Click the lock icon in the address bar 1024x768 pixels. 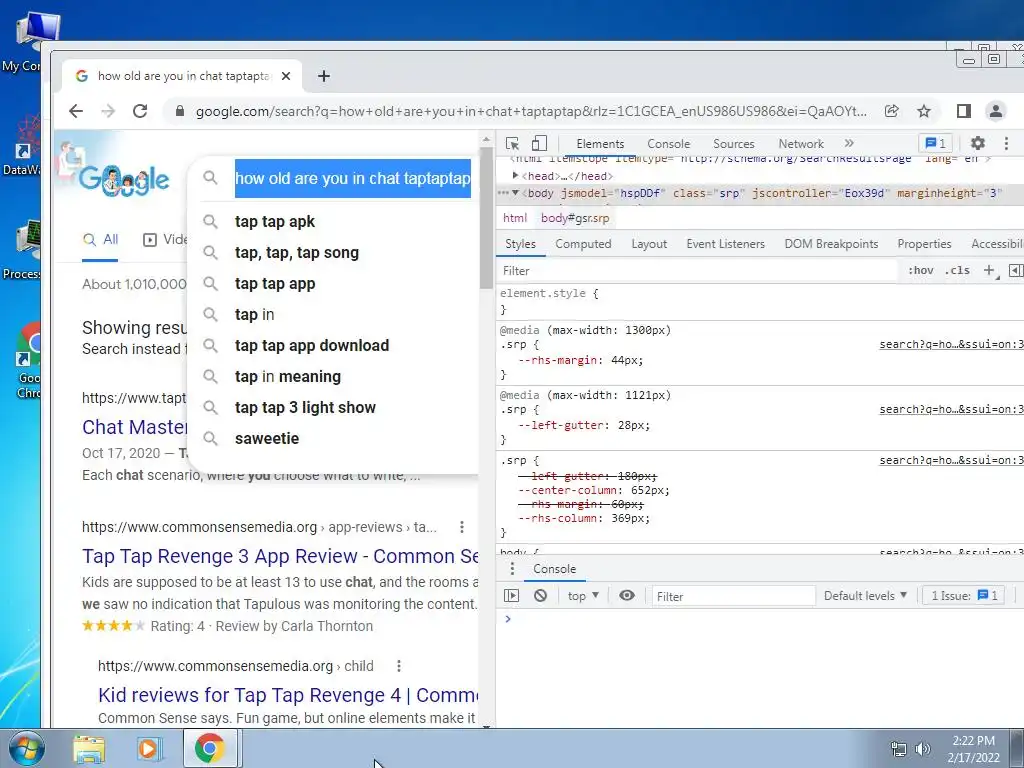(180, 111)
